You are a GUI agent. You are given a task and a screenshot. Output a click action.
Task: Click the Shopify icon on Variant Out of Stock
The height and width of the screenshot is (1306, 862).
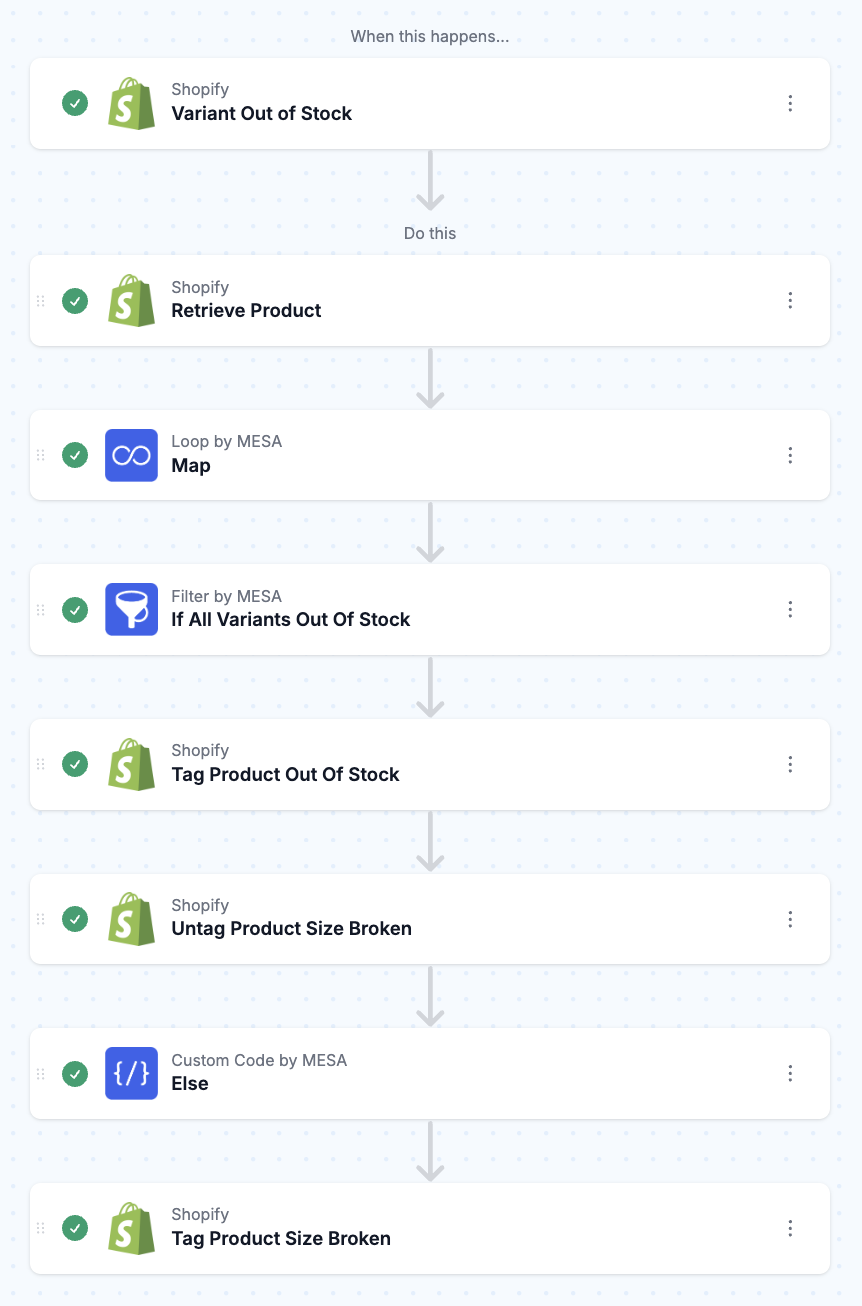click(131, 103)
